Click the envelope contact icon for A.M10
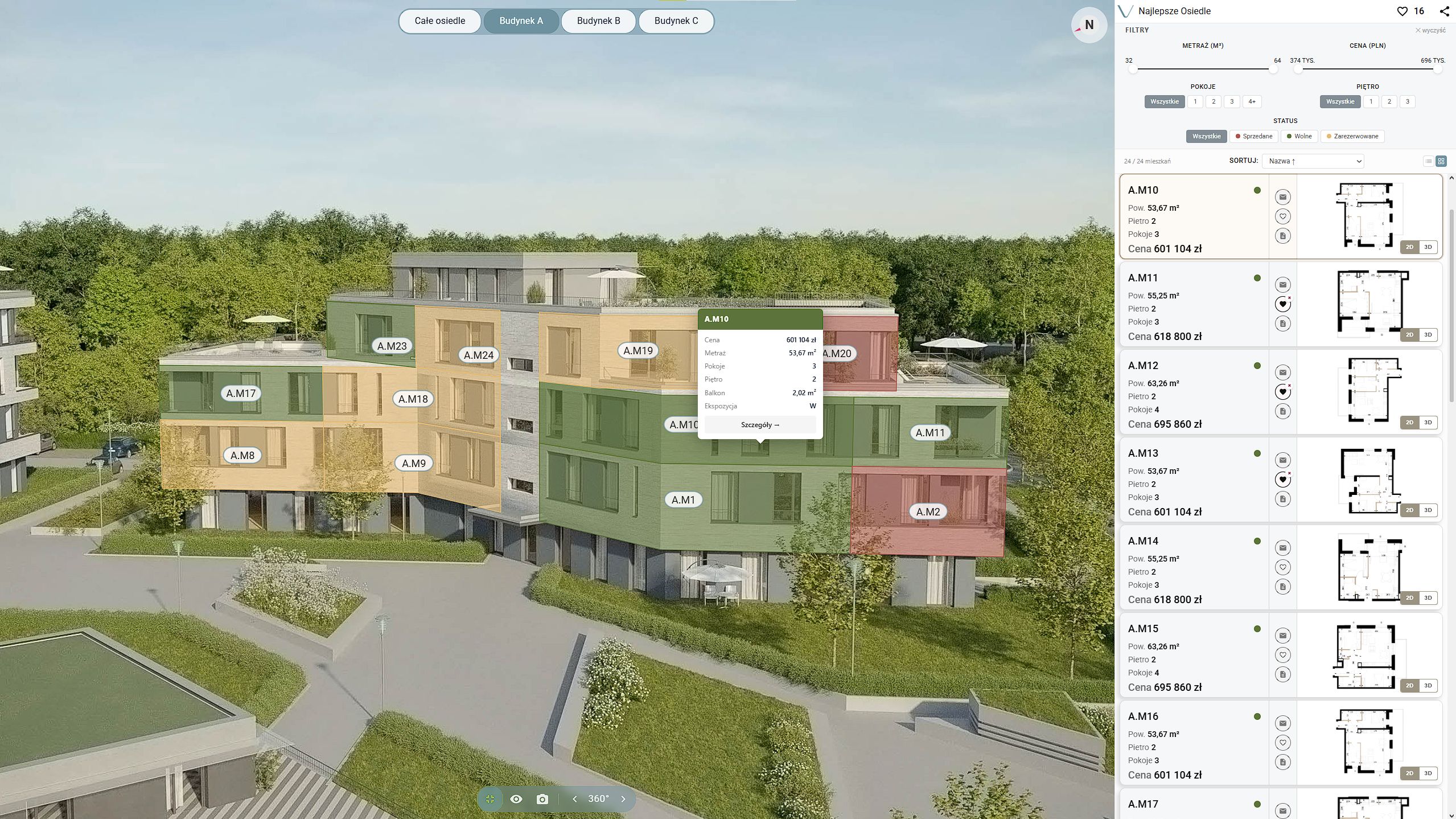Screen dimensions: 1456x819 [x=1282, y=197]
